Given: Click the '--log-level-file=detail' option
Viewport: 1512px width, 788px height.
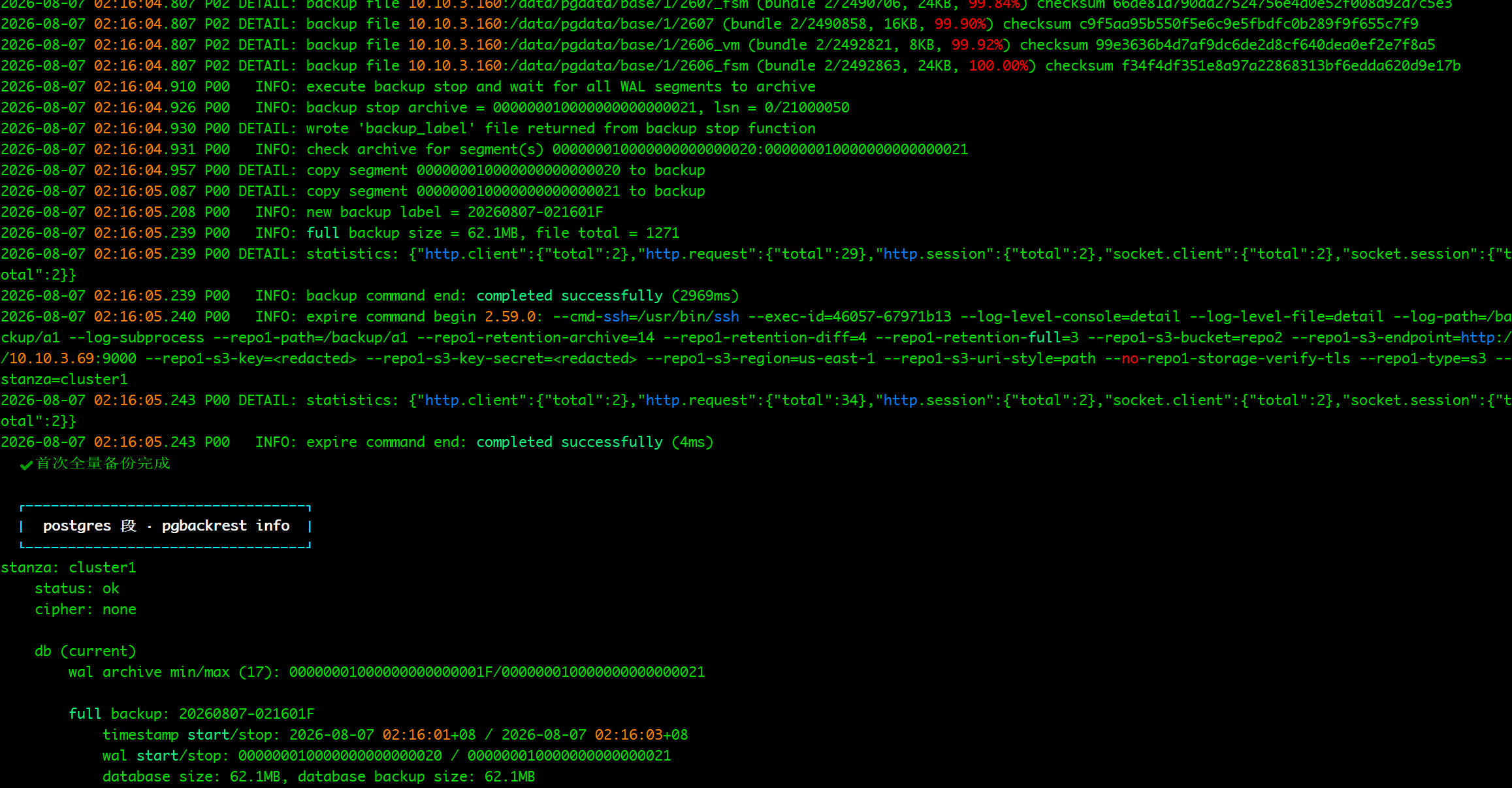Looking at the screenshot, I should click(x=1287, y=317).
